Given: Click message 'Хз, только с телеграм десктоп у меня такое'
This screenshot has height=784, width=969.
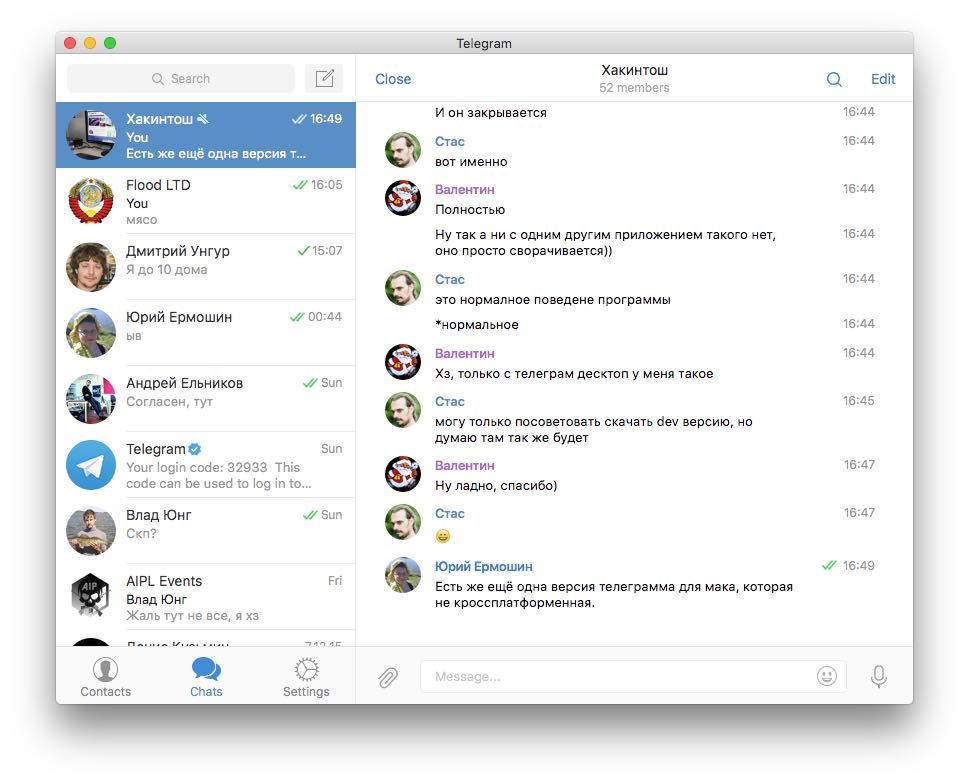Looking at the screenshot, I should point(574,374).
